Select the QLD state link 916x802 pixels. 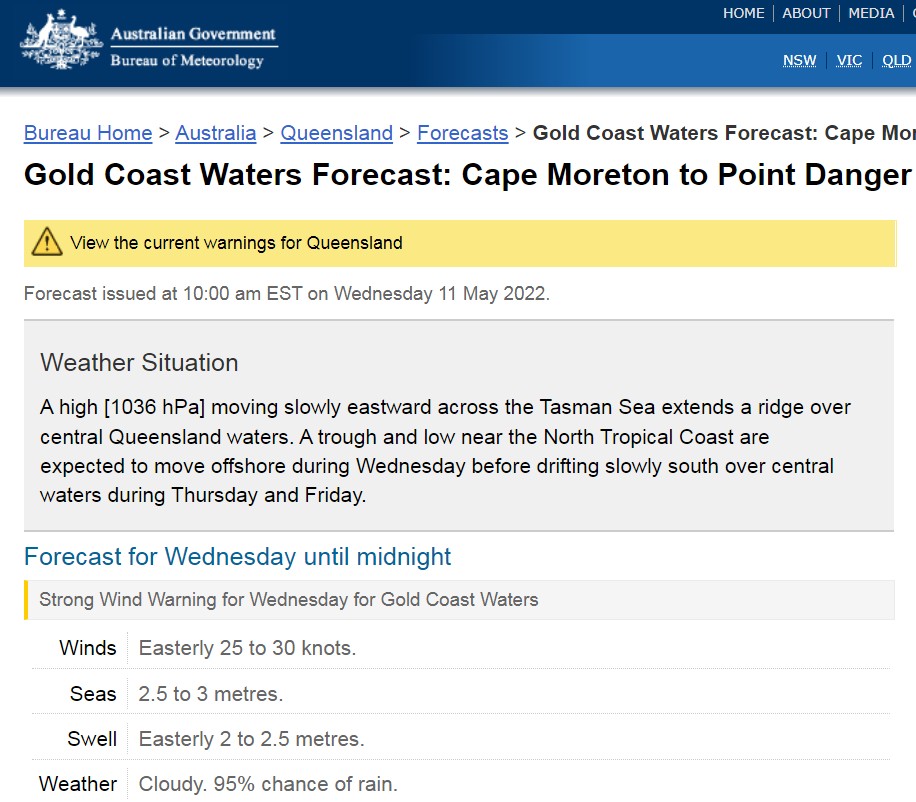click(x=896, y=60)
